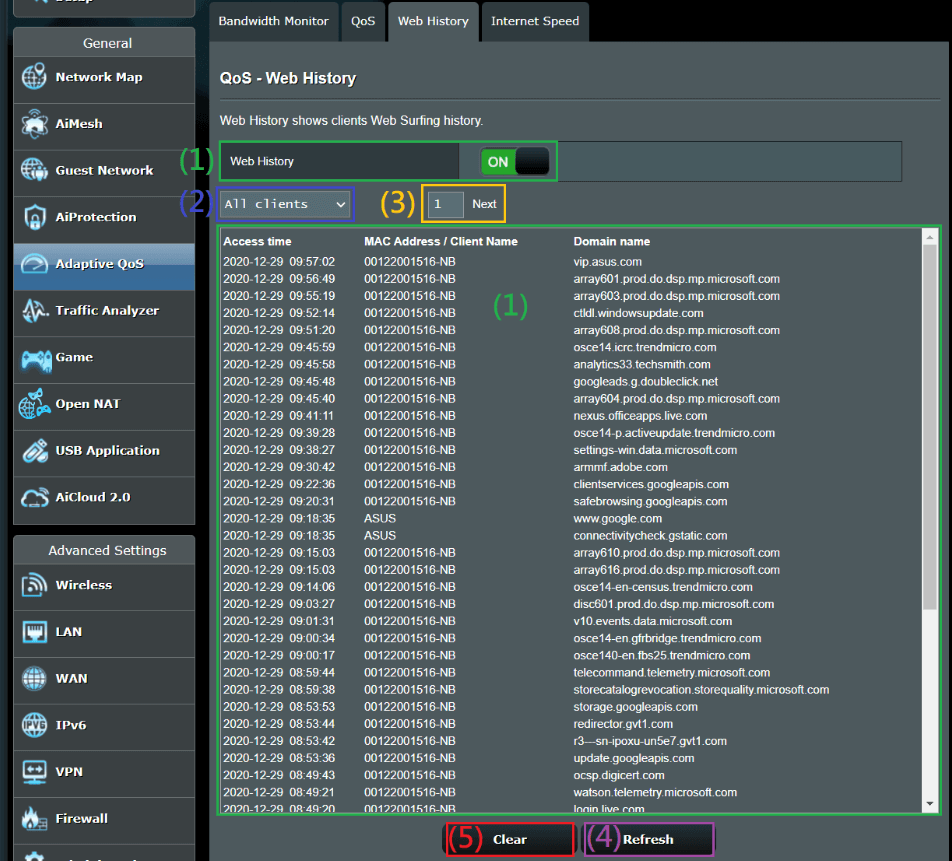Select the vip.asus.com domain entry
This screenshot has height=861, width=952.
click(607, 262)
